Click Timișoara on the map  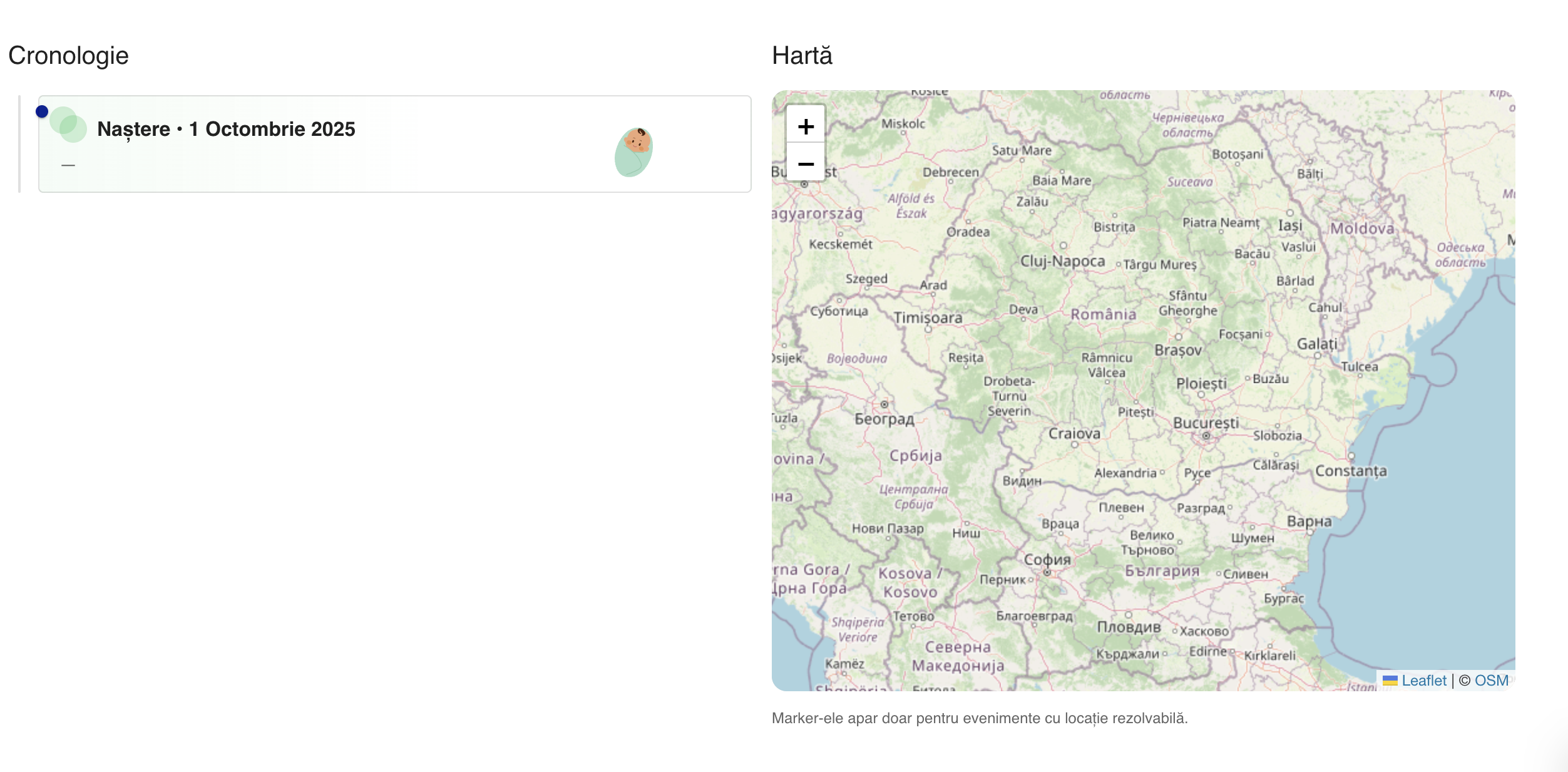click(928, 318)
